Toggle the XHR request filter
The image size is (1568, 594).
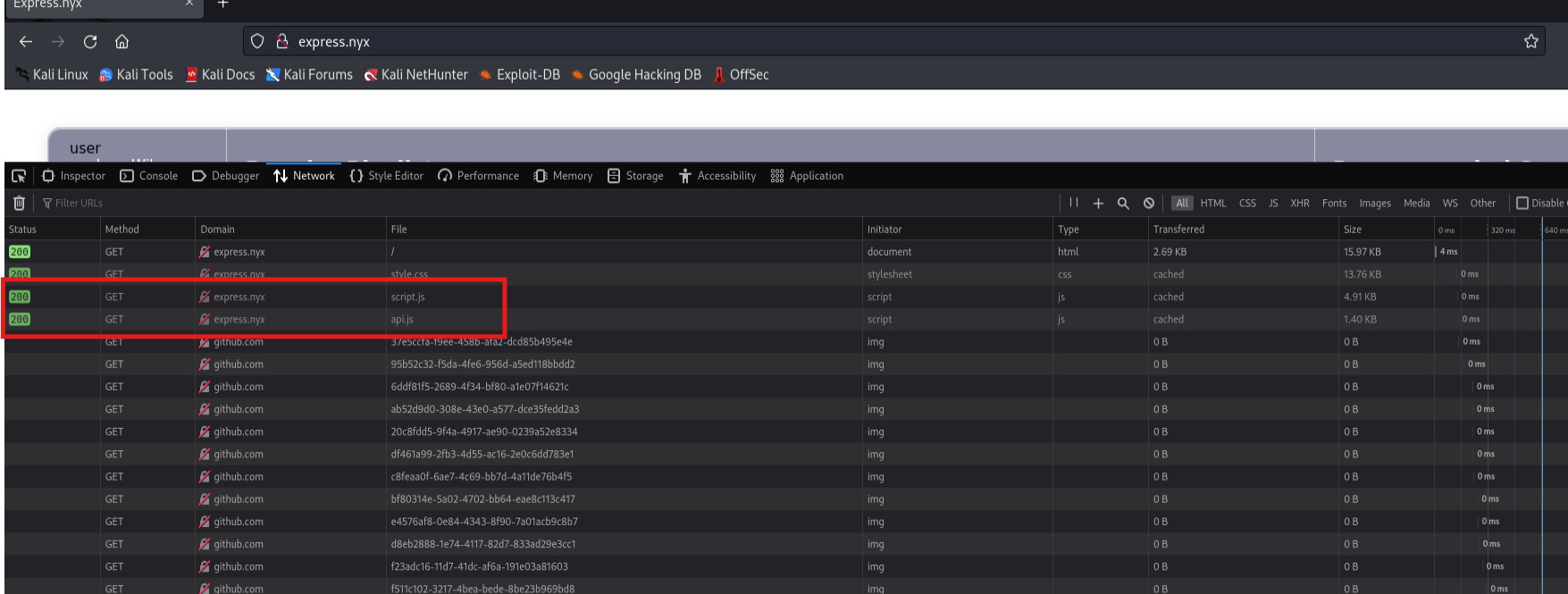[1299, 204]
